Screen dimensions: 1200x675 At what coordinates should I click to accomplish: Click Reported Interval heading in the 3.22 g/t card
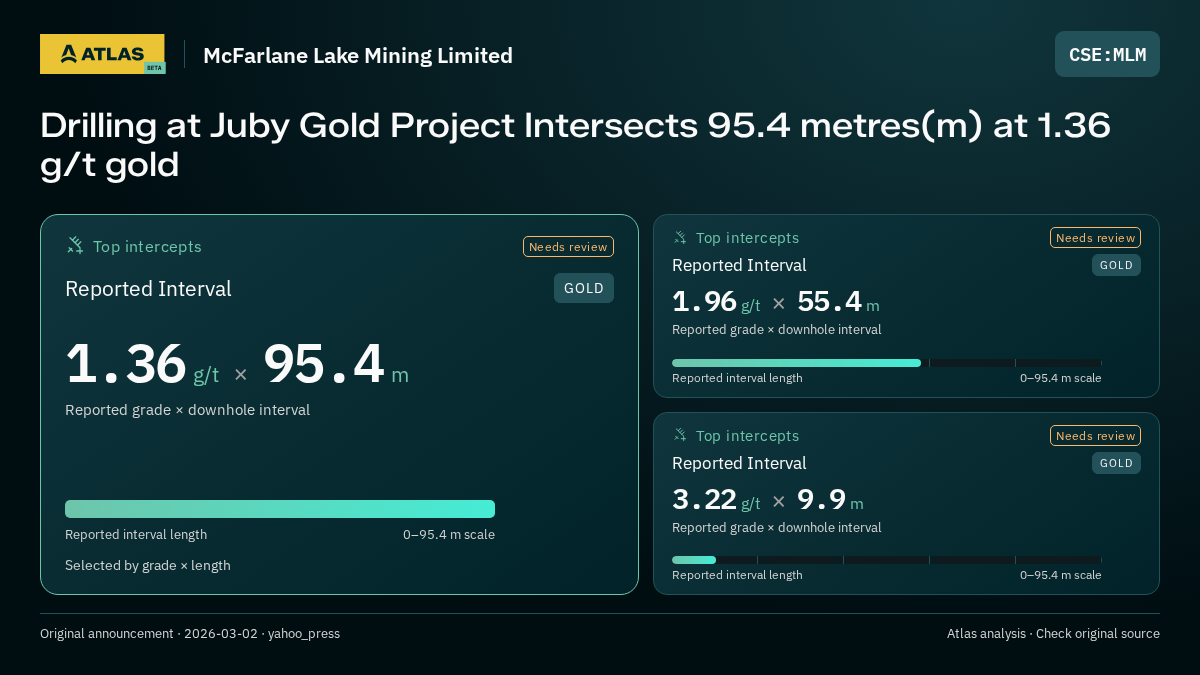pos(739,463)
